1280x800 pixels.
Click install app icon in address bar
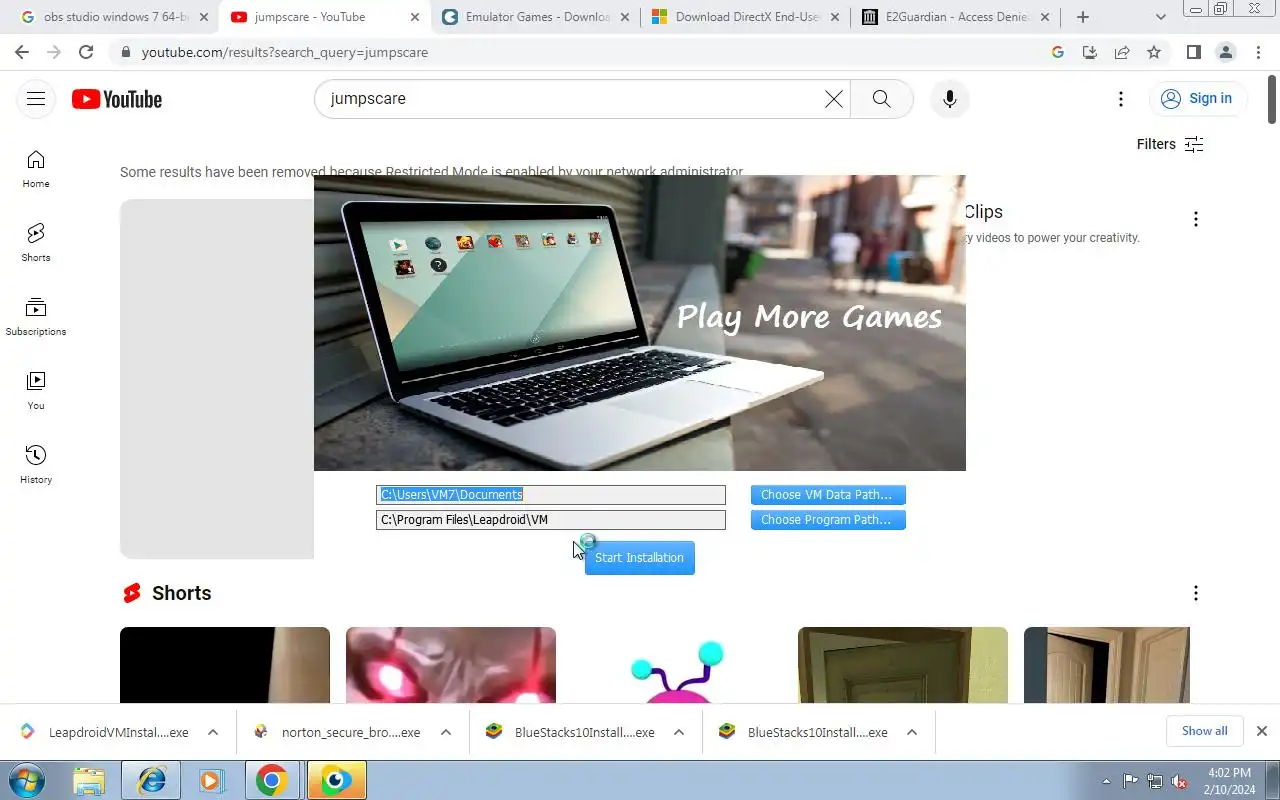(x=1090, y=52)
